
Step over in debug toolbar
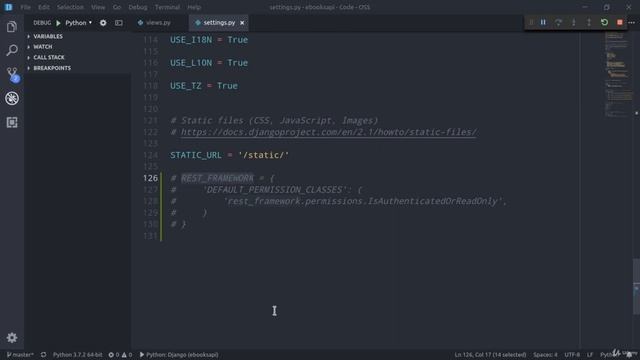[x=558, y=22]
